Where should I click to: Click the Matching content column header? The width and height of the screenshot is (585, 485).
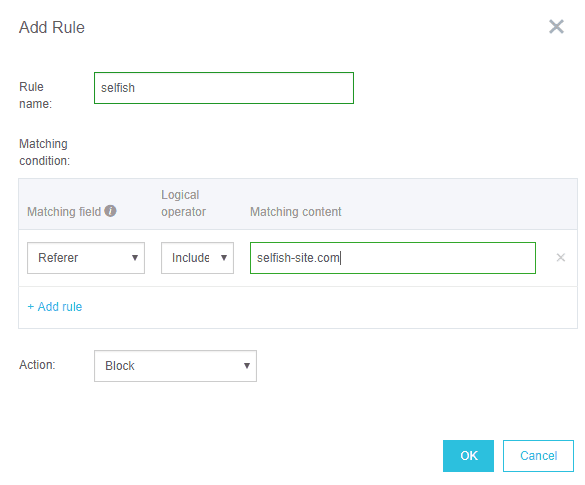coord(295,212)
